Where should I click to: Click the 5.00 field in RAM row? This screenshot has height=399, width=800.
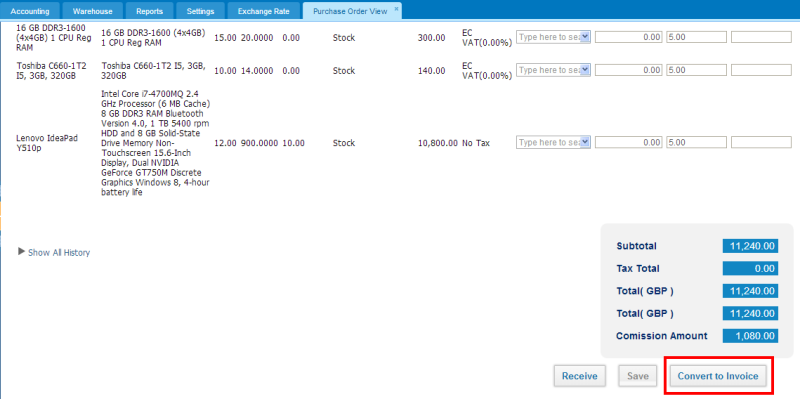coord(696,37)
